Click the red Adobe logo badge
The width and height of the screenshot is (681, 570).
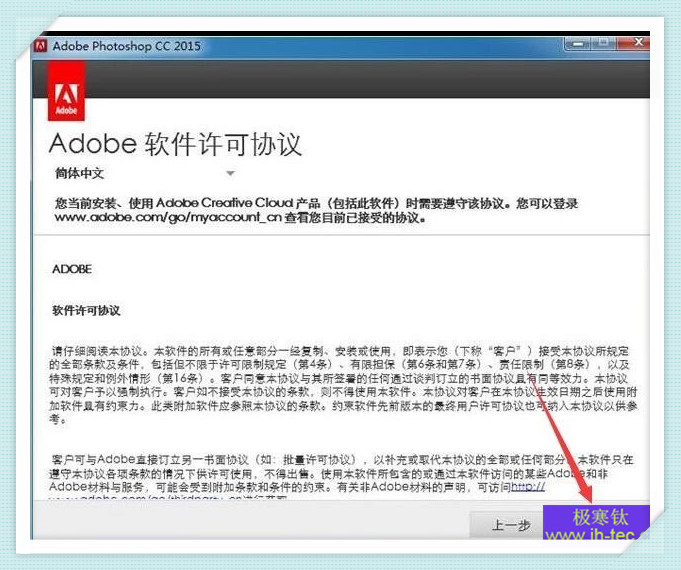point(66,90)
